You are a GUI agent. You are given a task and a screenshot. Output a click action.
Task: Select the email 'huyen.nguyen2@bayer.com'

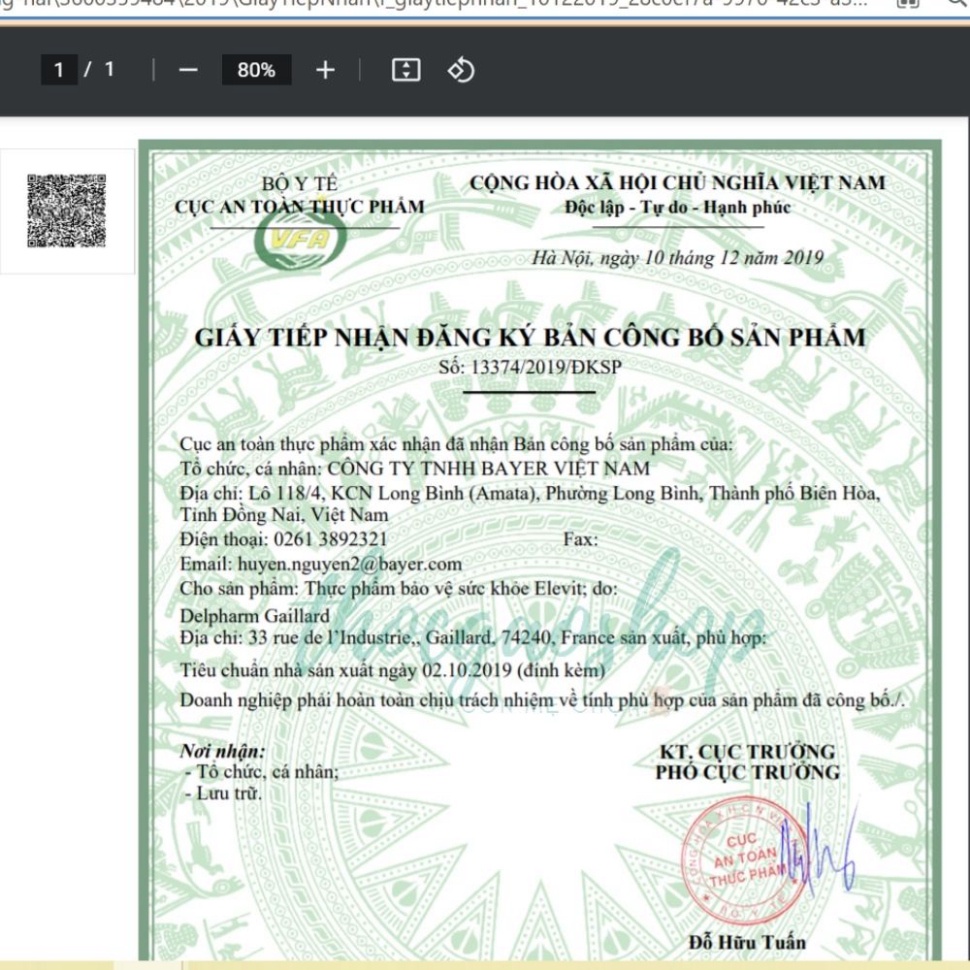pos(350,564)
